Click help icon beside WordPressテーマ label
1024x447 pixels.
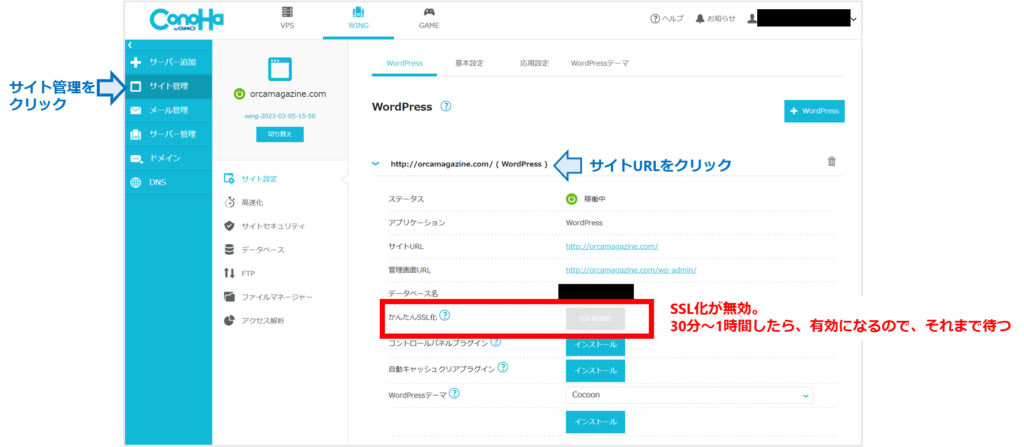pyautogui.click(x=455, y=393)
